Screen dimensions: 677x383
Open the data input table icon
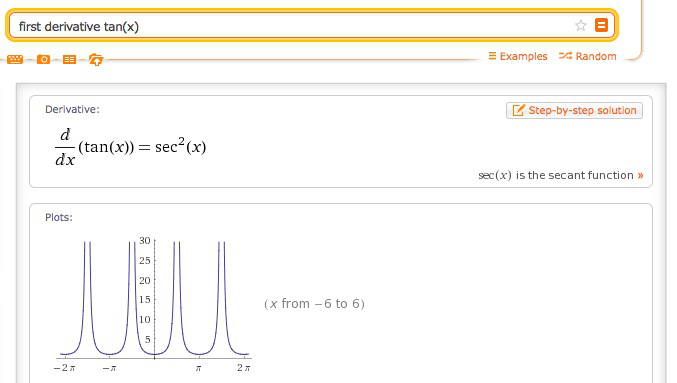click(69, 59)
